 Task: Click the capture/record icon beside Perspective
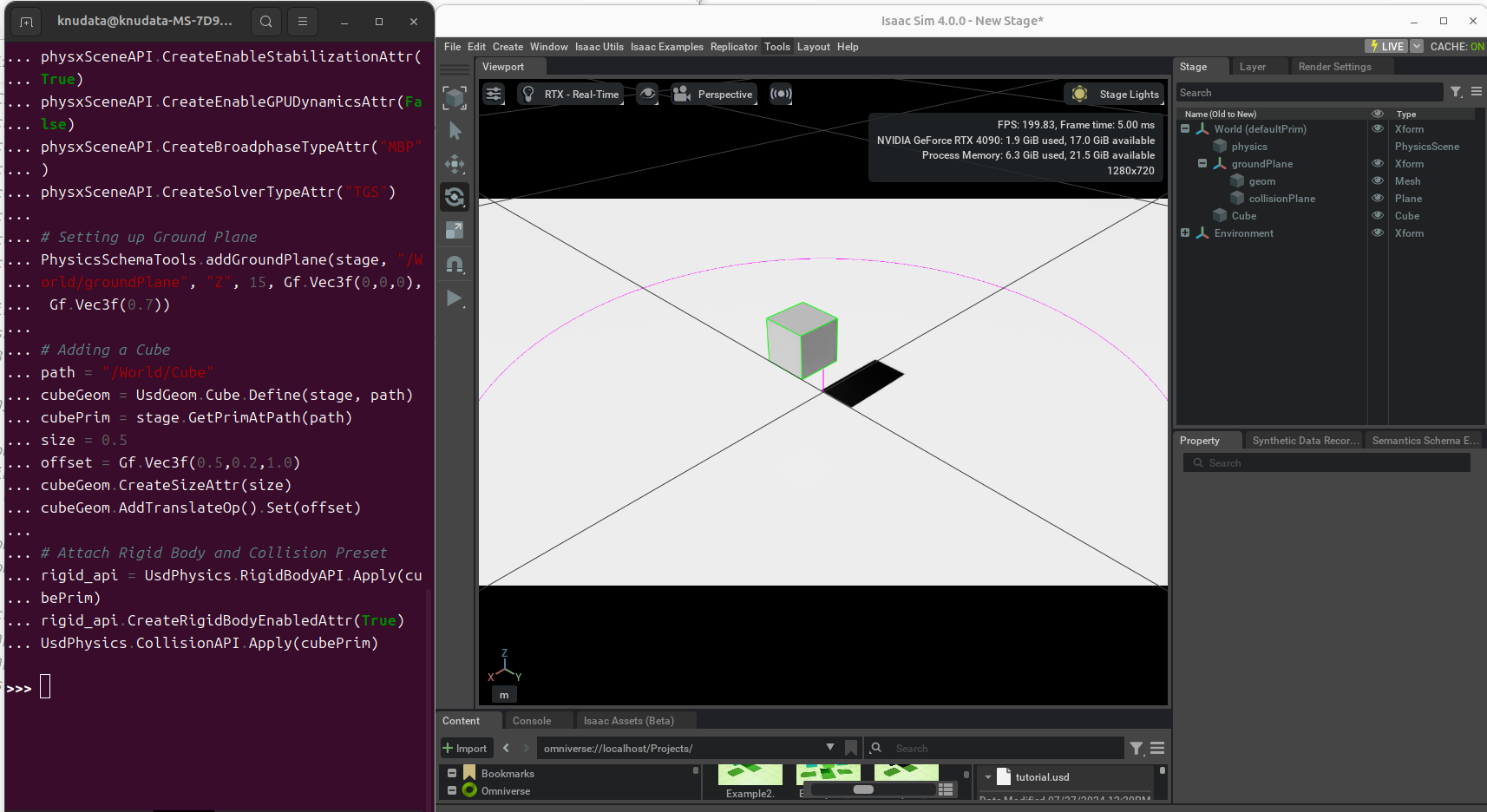point(780,94)
